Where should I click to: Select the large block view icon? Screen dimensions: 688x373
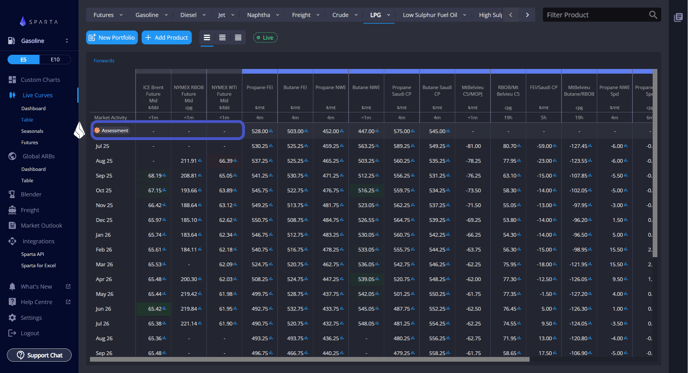point(238,38)
